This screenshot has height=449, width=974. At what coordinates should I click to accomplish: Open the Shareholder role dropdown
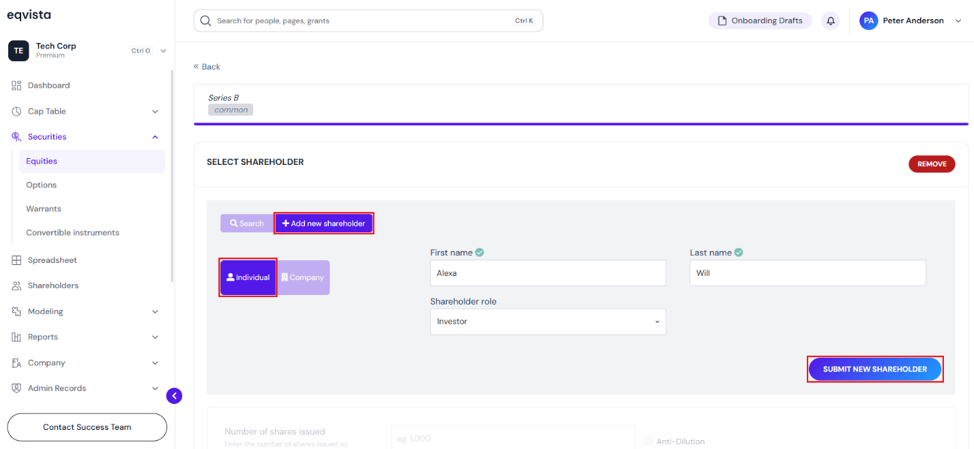[548, 322]
